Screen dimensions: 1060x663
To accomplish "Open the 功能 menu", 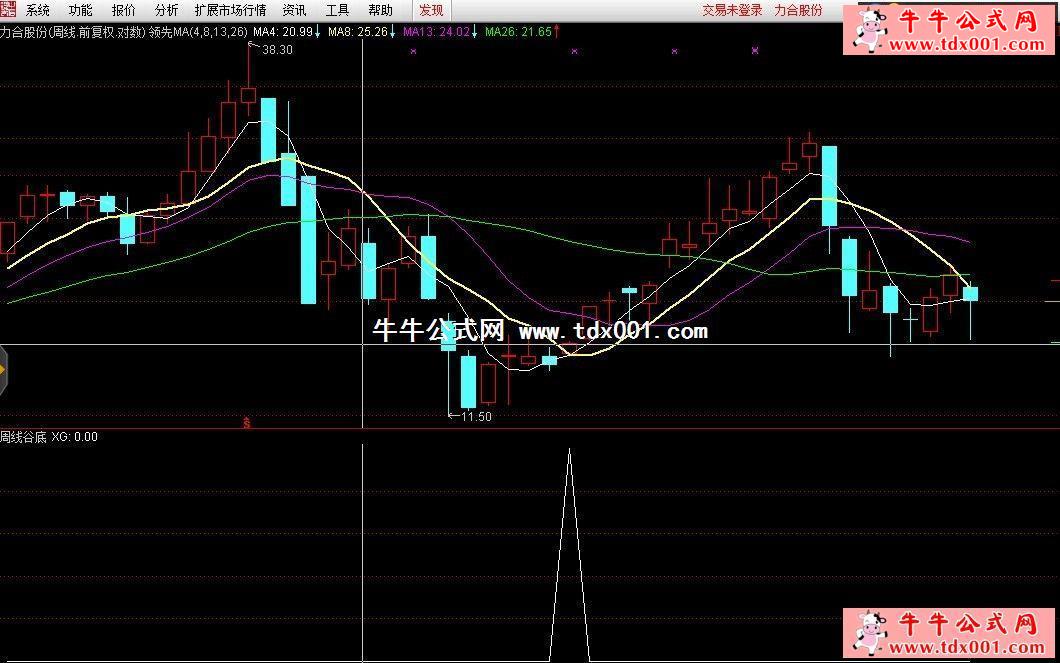I will [x=80, y=10].
